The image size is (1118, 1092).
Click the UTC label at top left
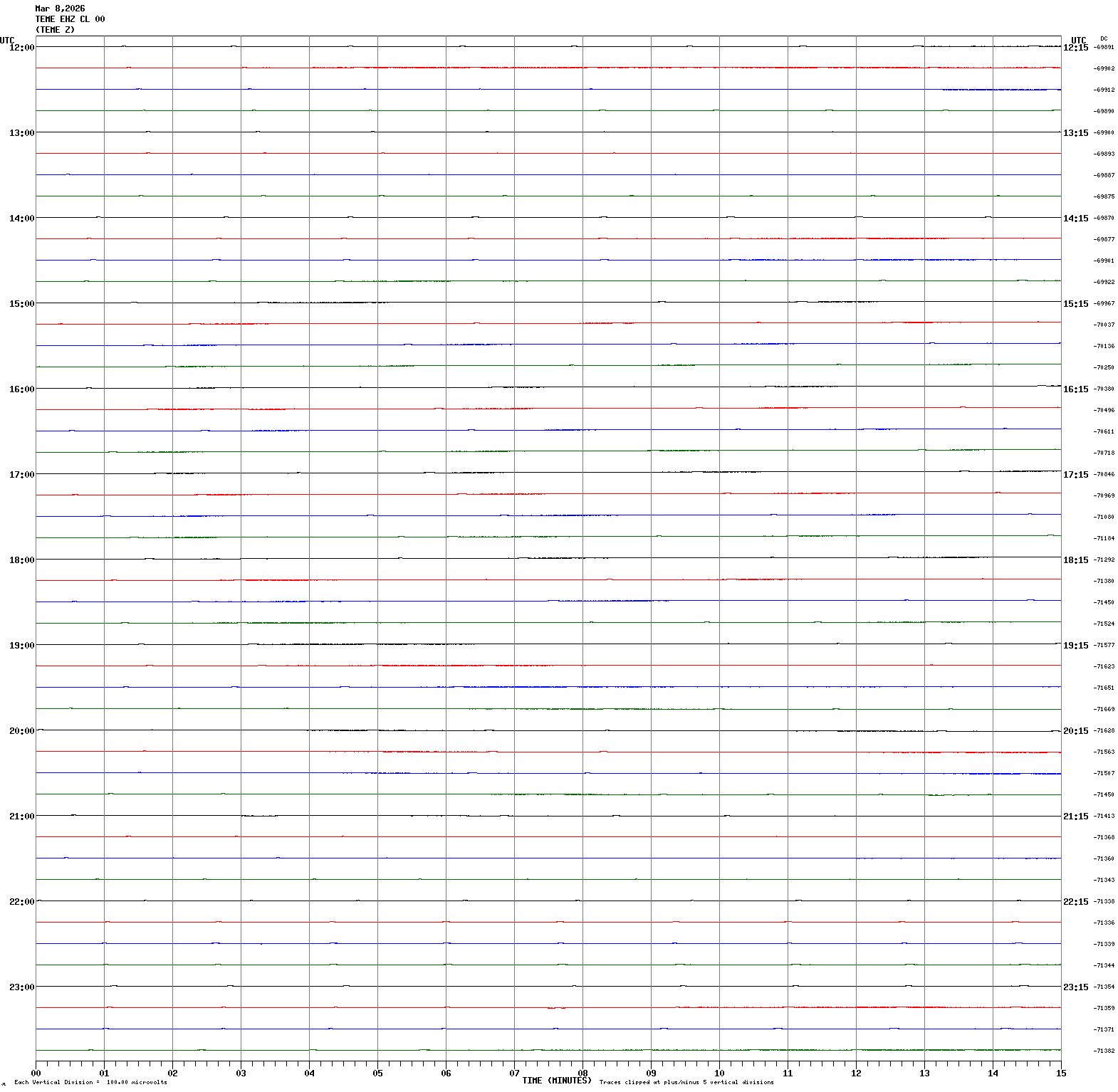[7, 41]
